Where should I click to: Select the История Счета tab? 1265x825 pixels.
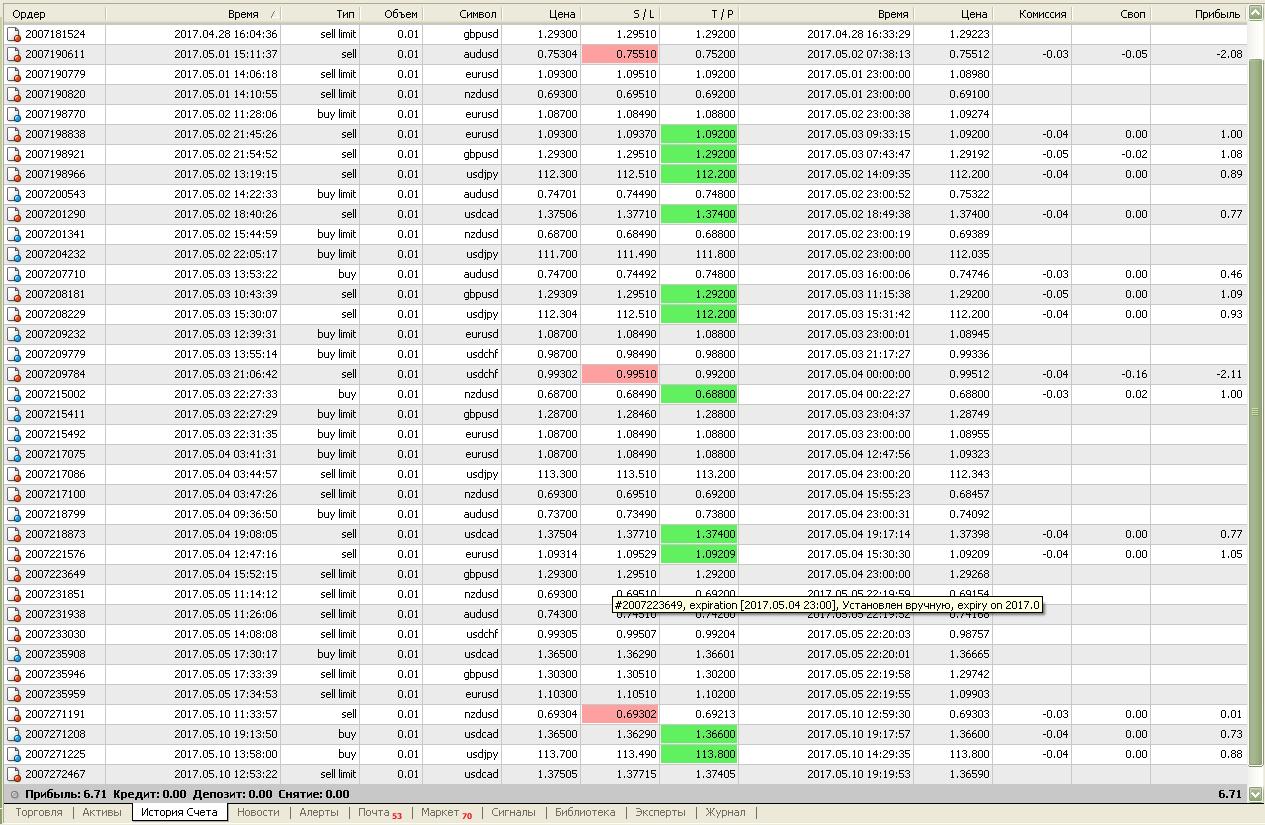[x=179, y=813]
